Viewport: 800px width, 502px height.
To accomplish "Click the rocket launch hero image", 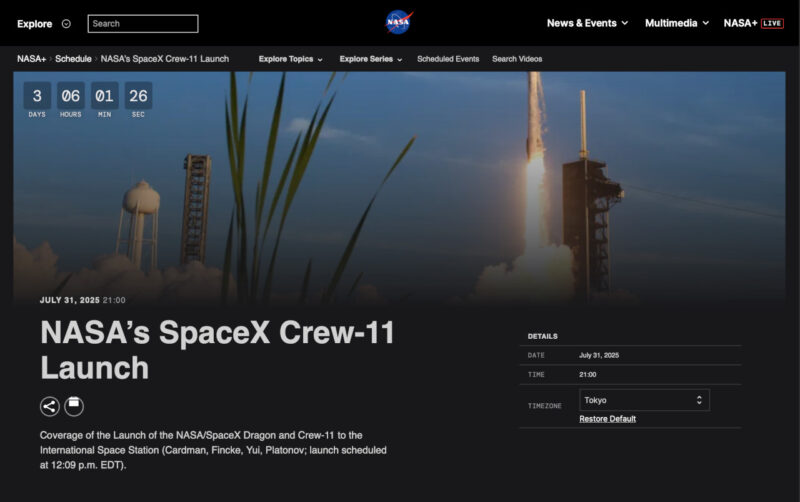I will 399,188.
